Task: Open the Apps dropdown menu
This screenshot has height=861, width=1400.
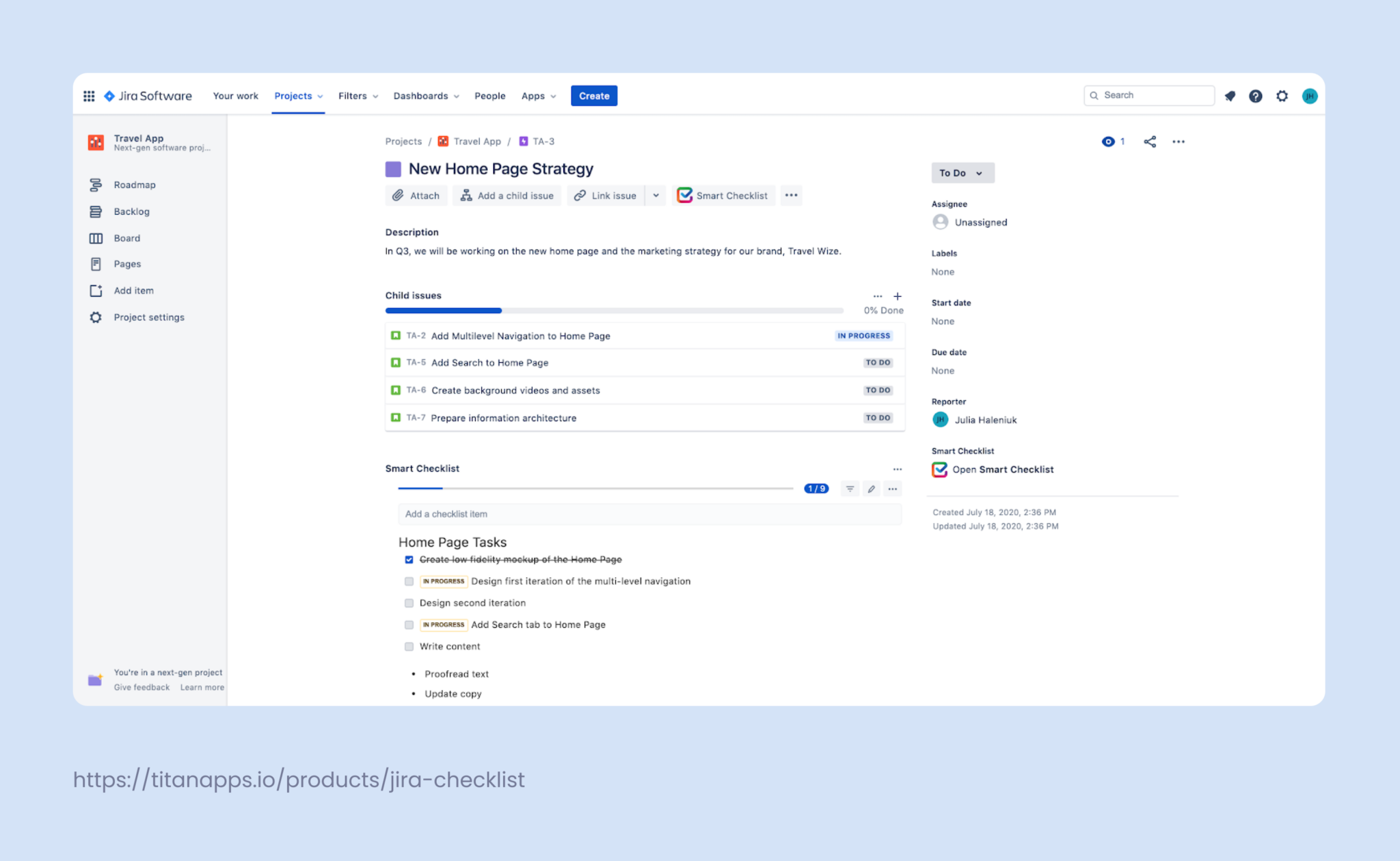Action: coord(538,96)
